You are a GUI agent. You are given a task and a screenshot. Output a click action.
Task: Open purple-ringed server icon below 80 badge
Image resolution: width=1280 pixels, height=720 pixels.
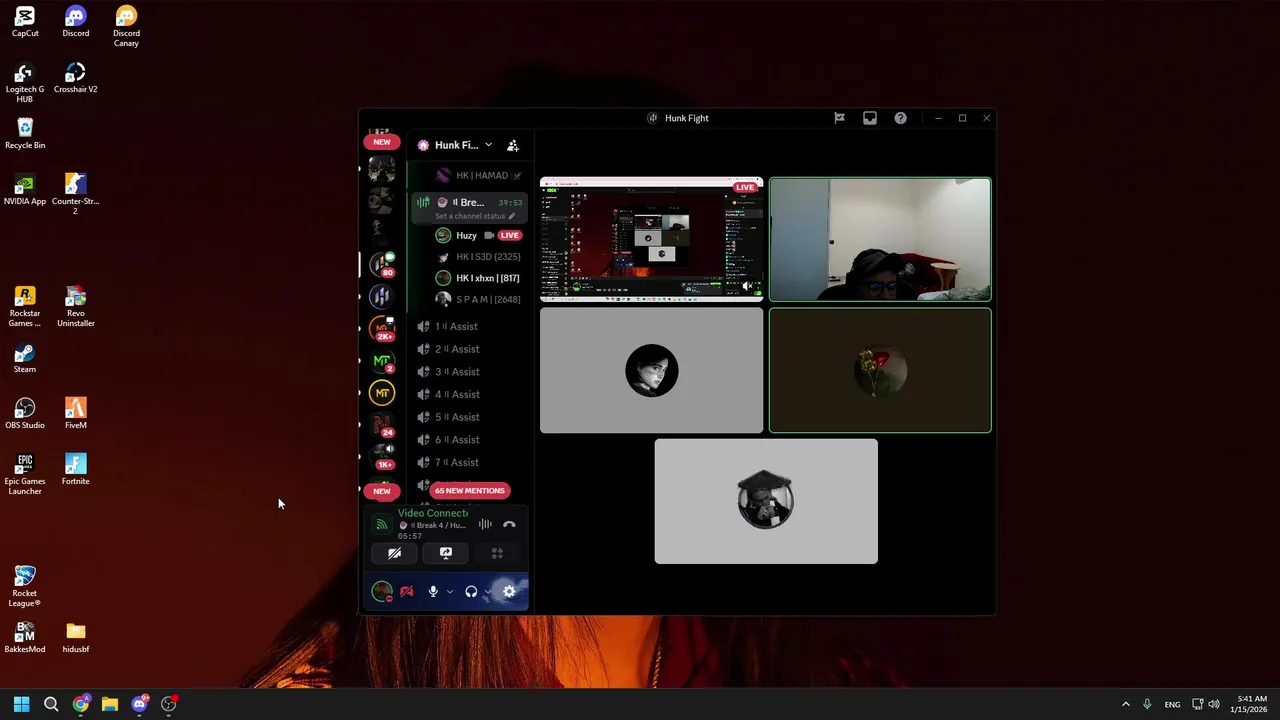(381, 296)
